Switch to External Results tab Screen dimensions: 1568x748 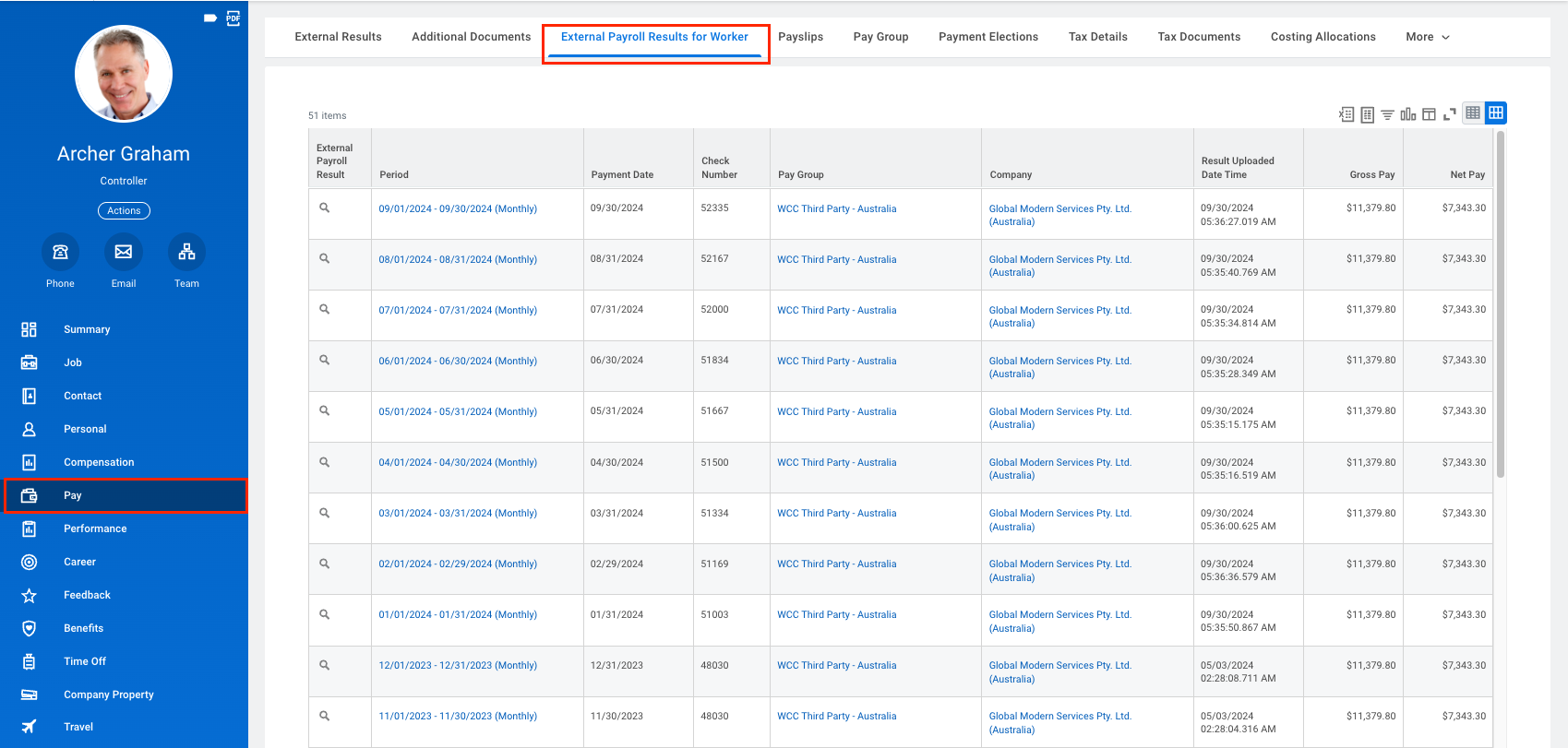(338, 37)
